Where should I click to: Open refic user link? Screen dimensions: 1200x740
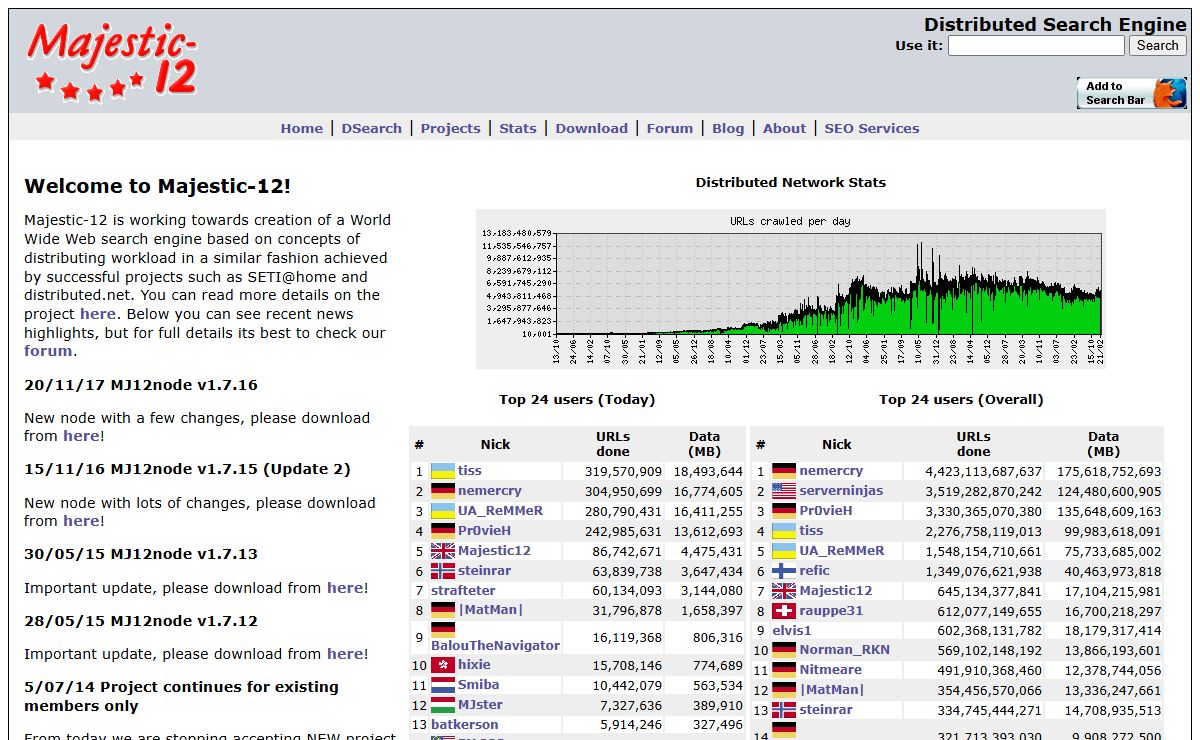click(814, 571)
